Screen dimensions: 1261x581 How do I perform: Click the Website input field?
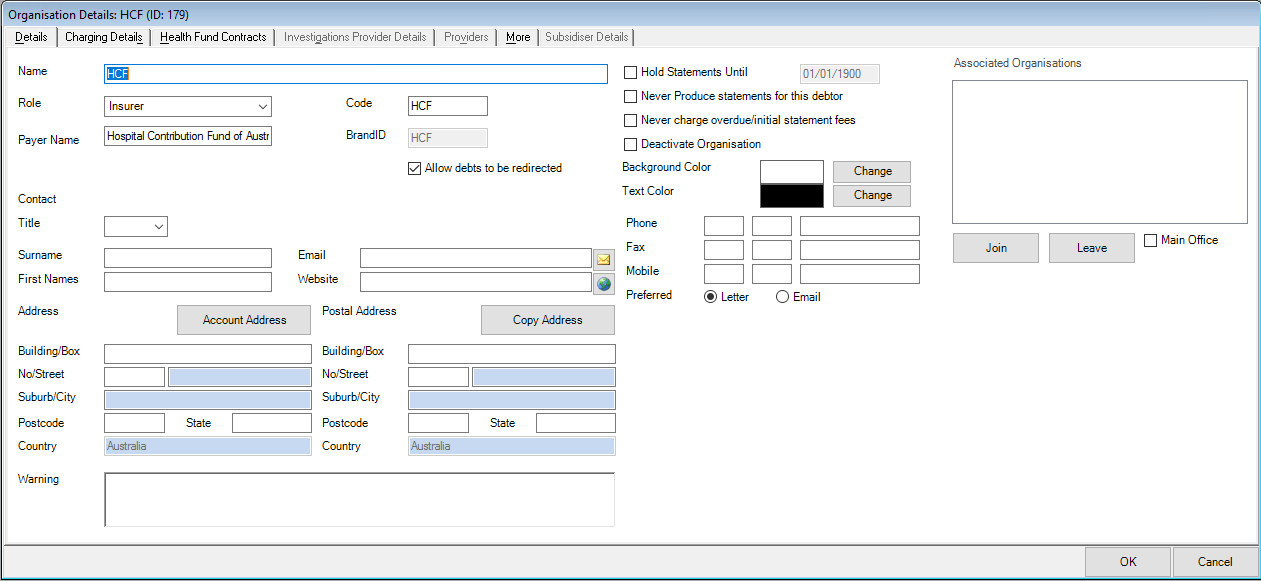coord(476,282)
